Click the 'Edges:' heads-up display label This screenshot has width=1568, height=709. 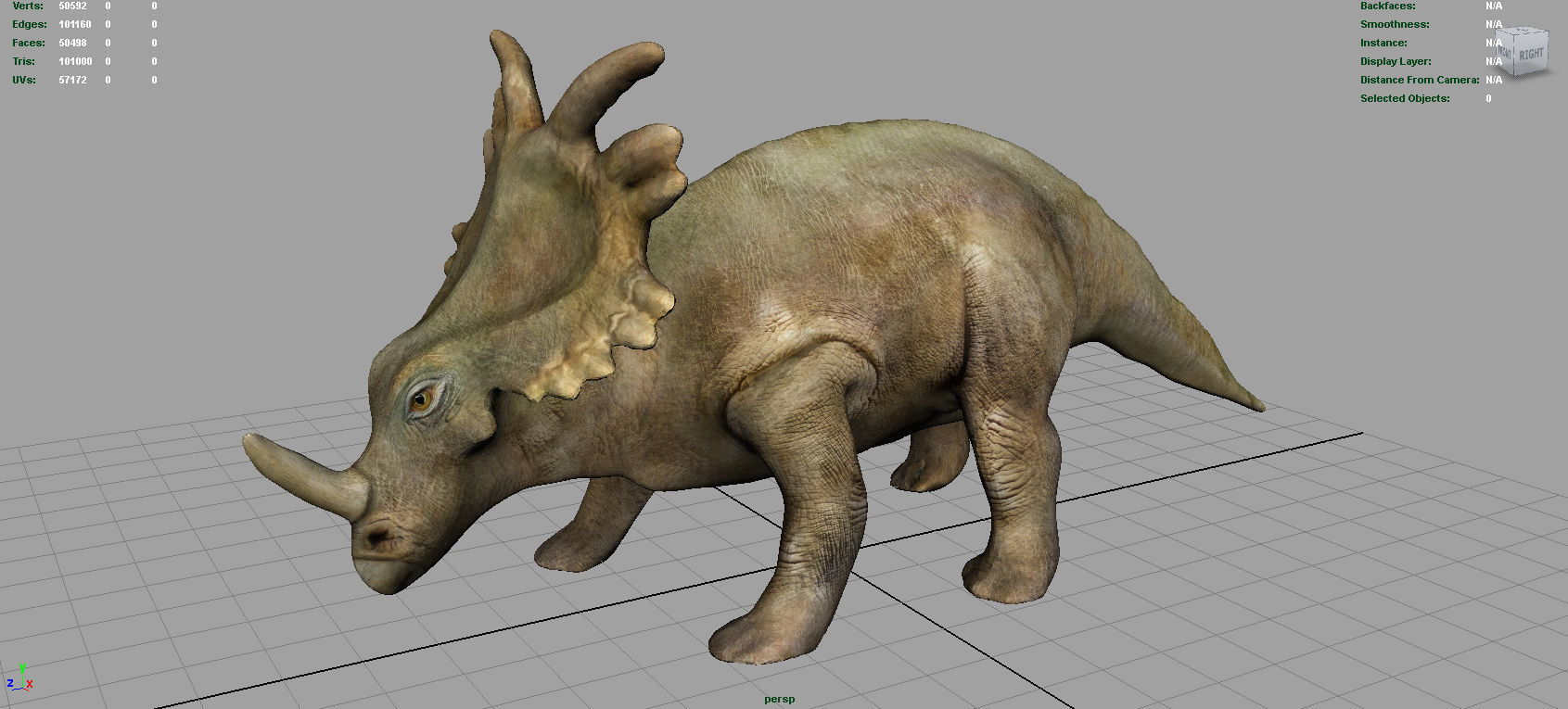30,24
